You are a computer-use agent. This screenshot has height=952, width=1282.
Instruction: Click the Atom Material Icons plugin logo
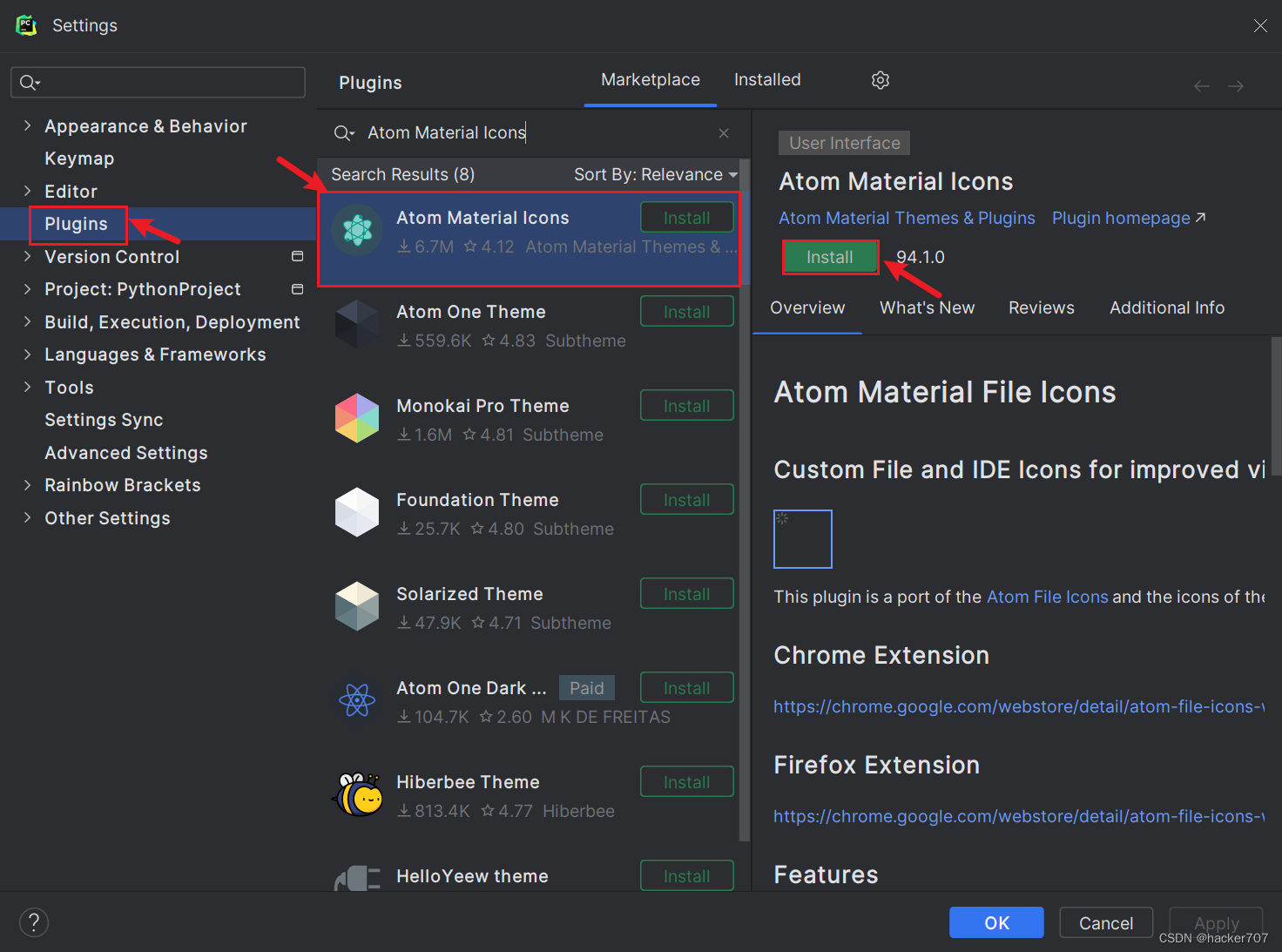pos(357,230)
